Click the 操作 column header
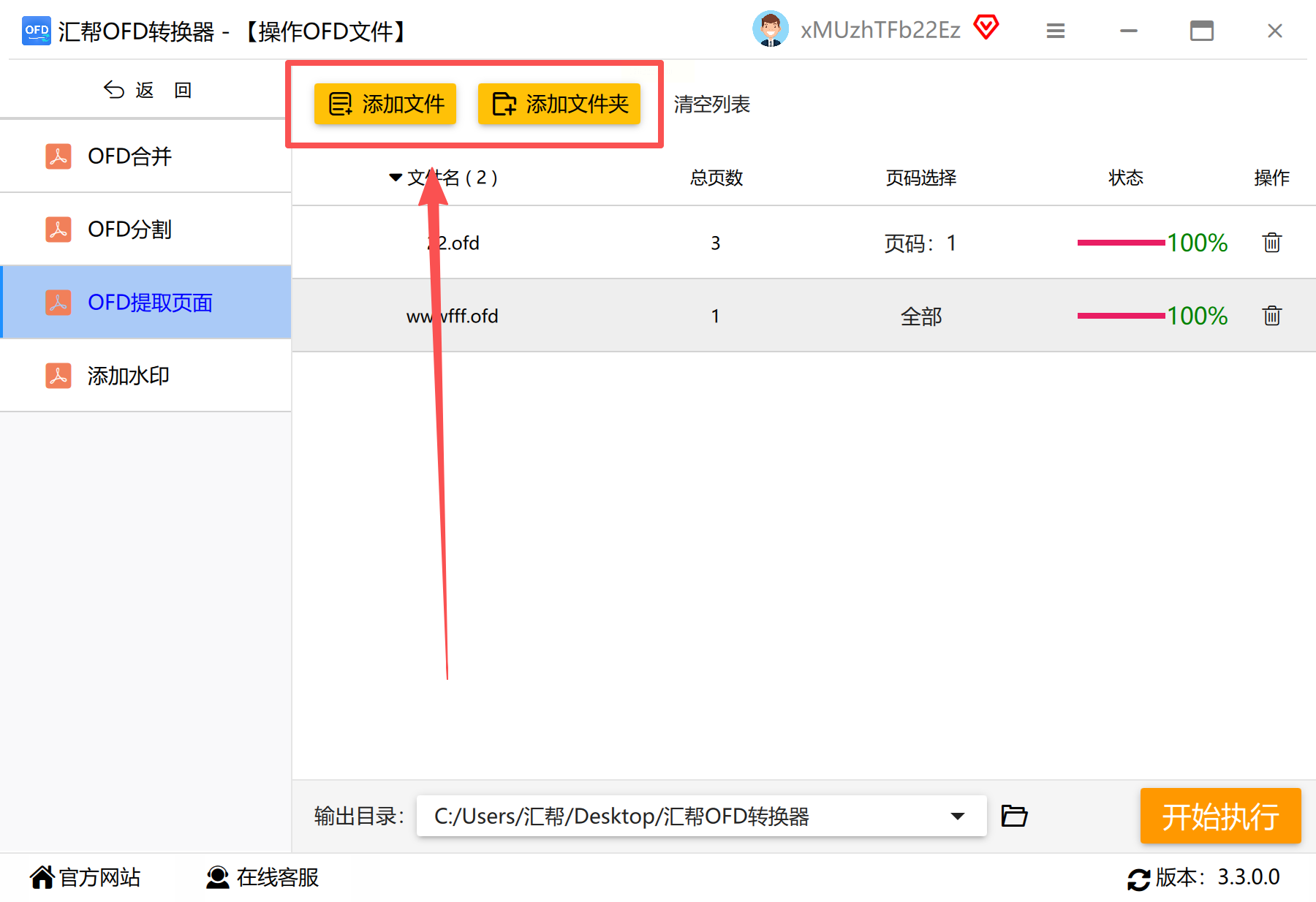The height and width of the screenshot is (902, 1316). (x=1271, y=178)
